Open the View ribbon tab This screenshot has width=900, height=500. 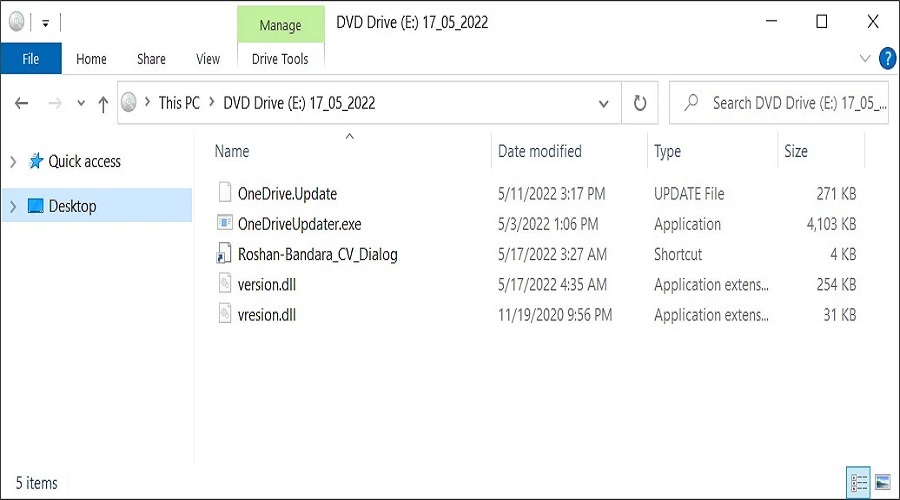[208, 59]
